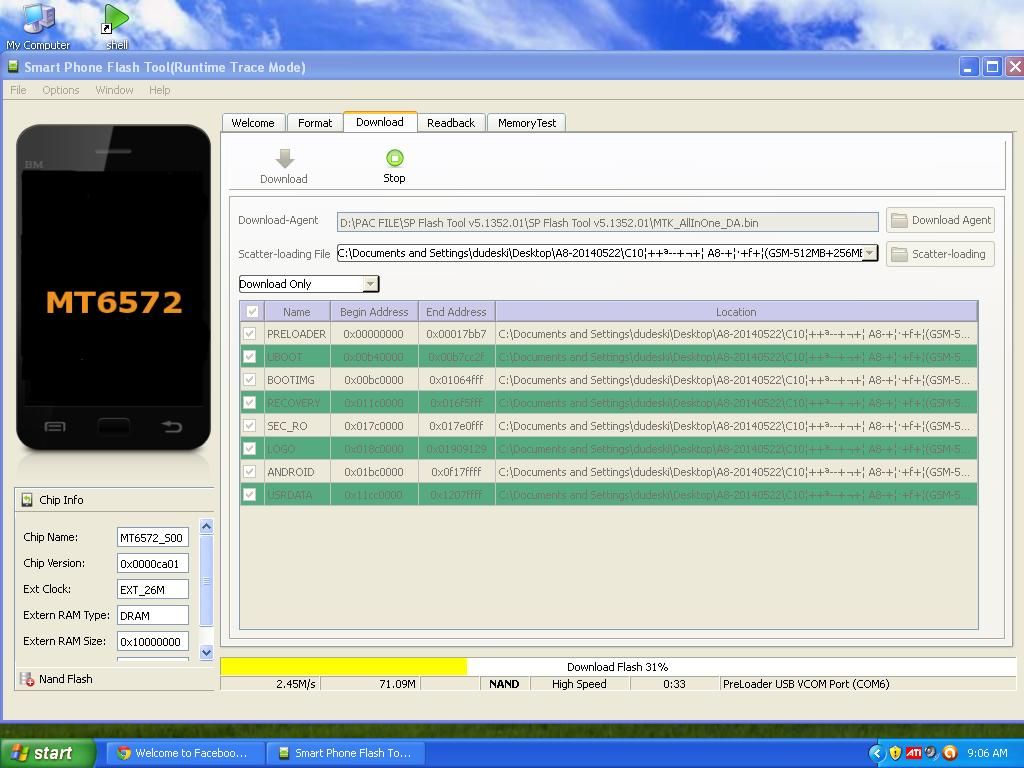
Task: Expand the Download Only dropdown
Action: pyautogui.click(x=370, y=284)
